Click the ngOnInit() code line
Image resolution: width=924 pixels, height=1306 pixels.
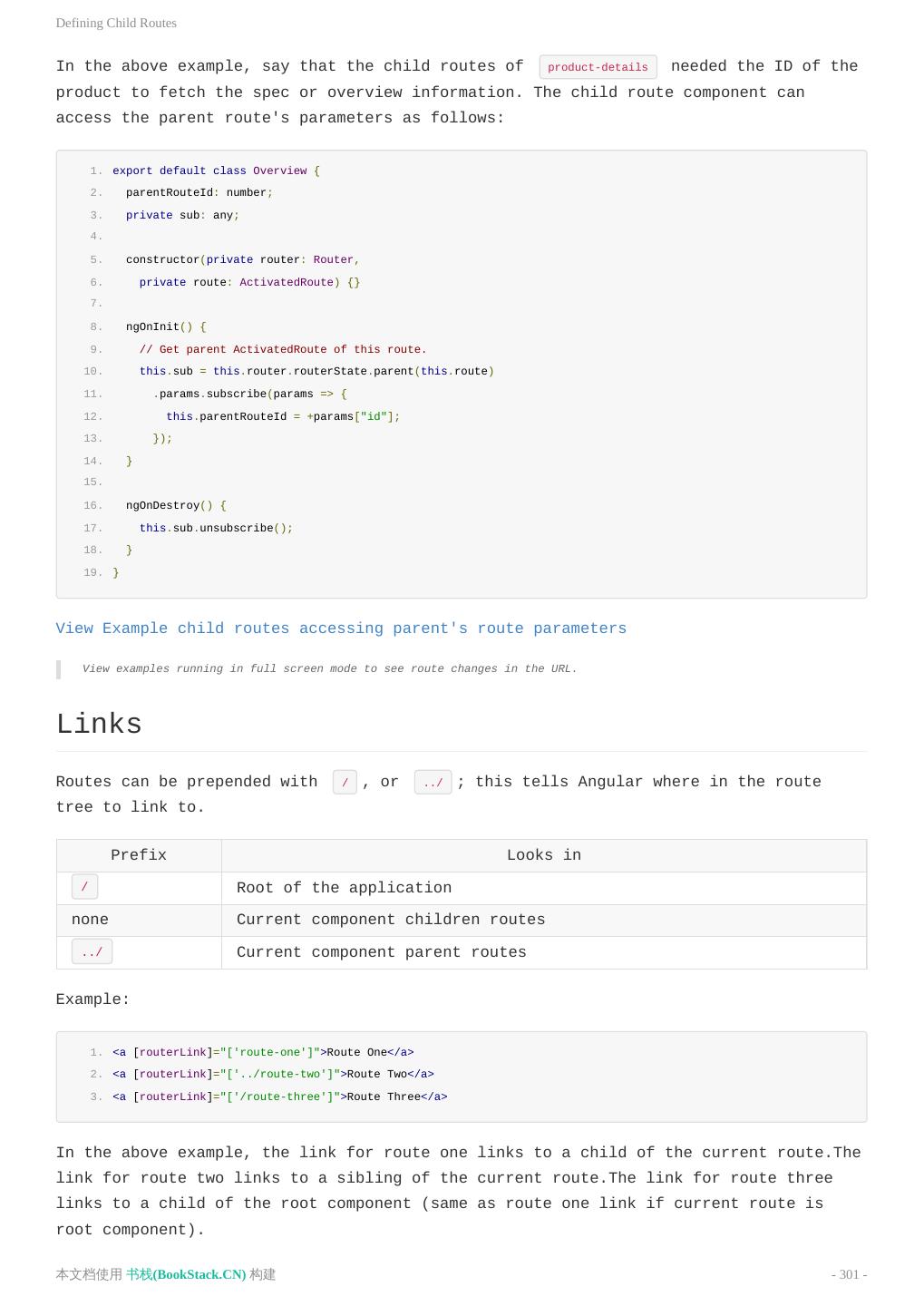tap(166, 326)
